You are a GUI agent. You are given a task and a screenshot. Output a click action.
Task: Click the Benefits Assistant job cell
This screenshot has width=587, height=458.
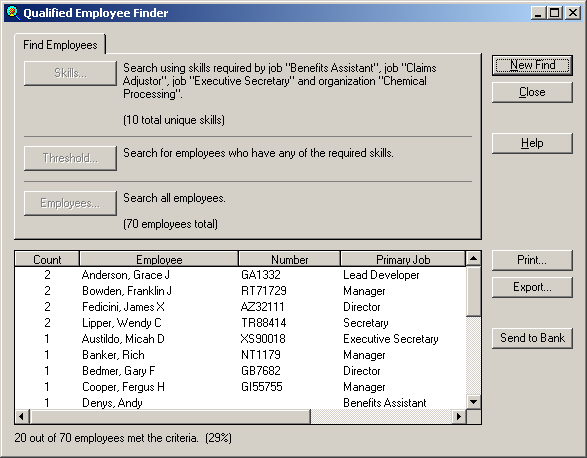384,403
